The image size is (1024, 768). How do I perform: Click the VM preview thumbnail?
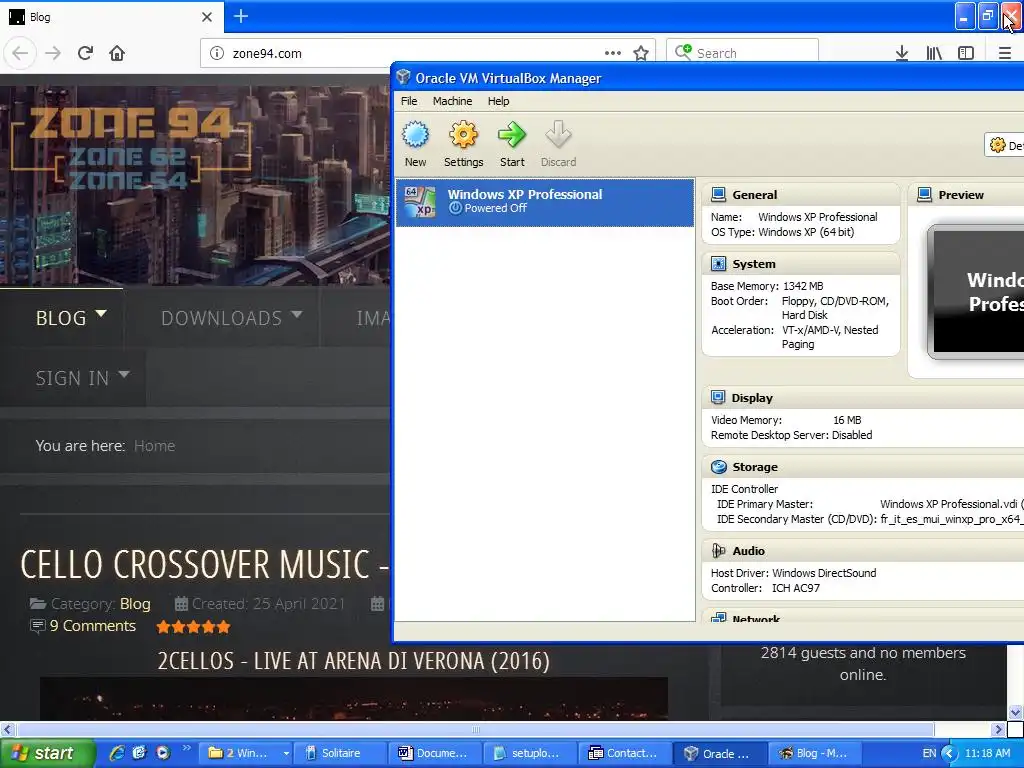(x=977, y=292)
